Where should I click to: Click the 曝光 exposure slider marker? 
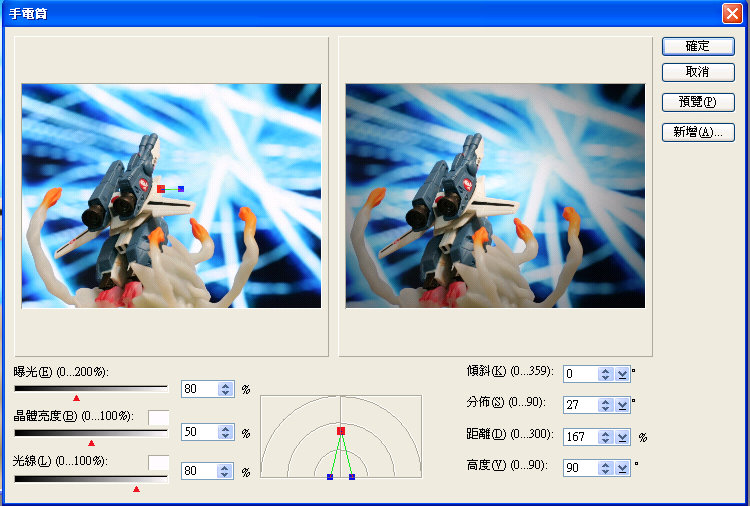[76, 398]
